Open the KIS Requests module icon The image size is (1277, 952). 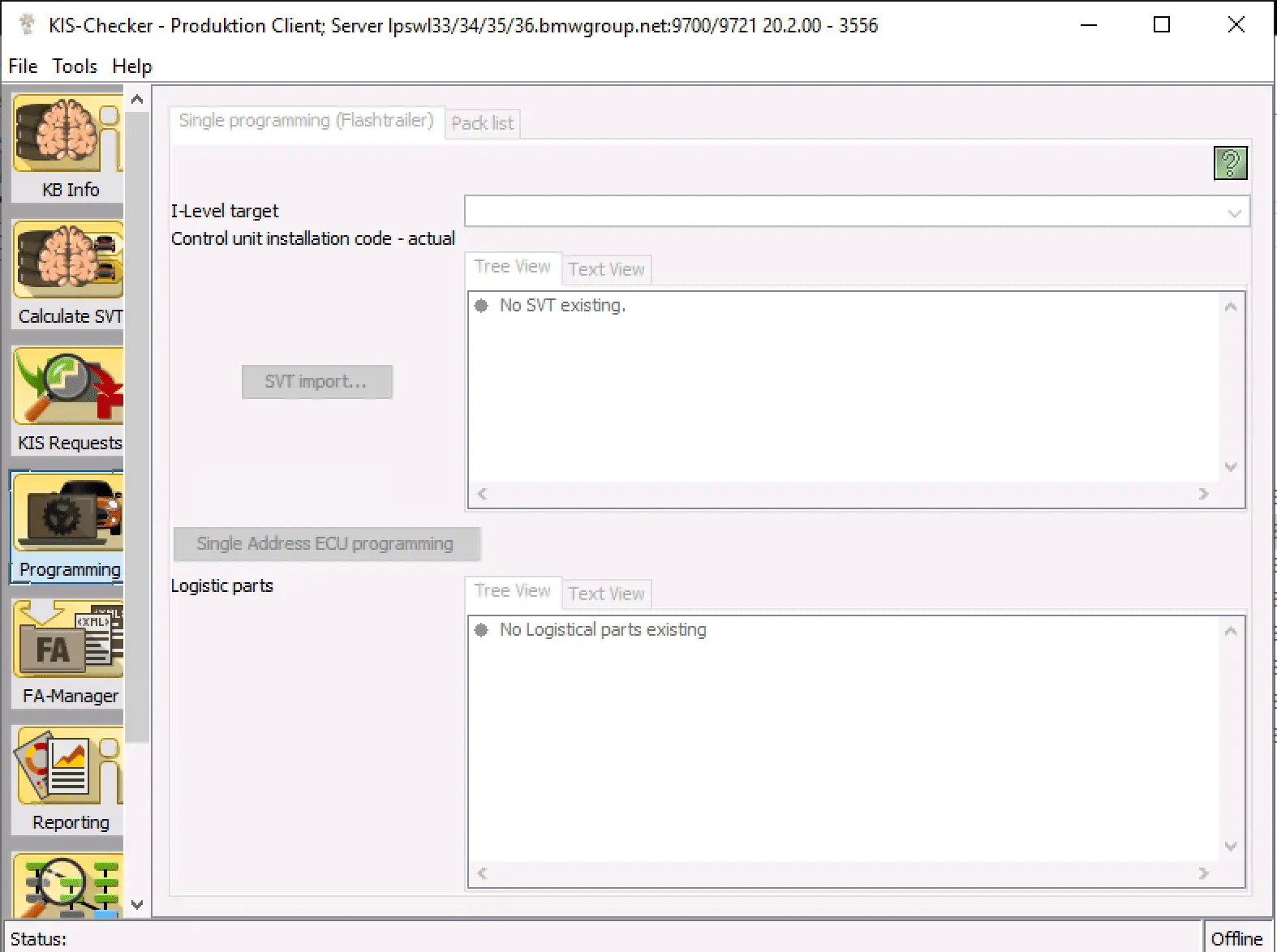(68, 401)
